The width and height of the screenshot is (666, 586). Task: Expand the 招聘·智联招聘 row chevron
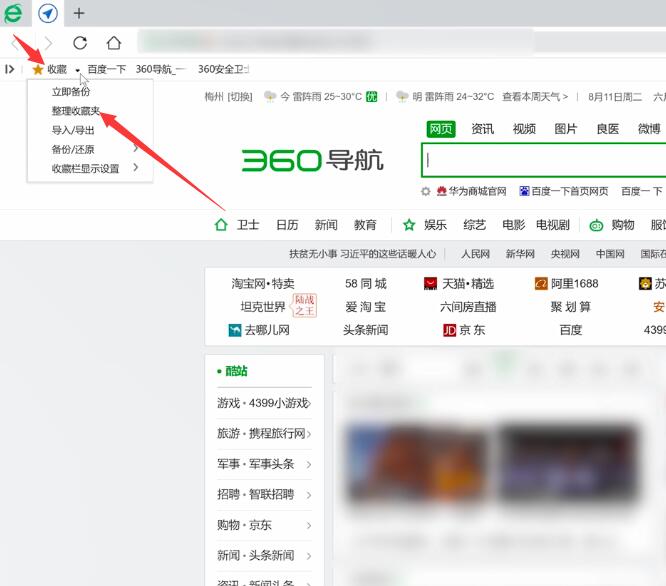309,495
